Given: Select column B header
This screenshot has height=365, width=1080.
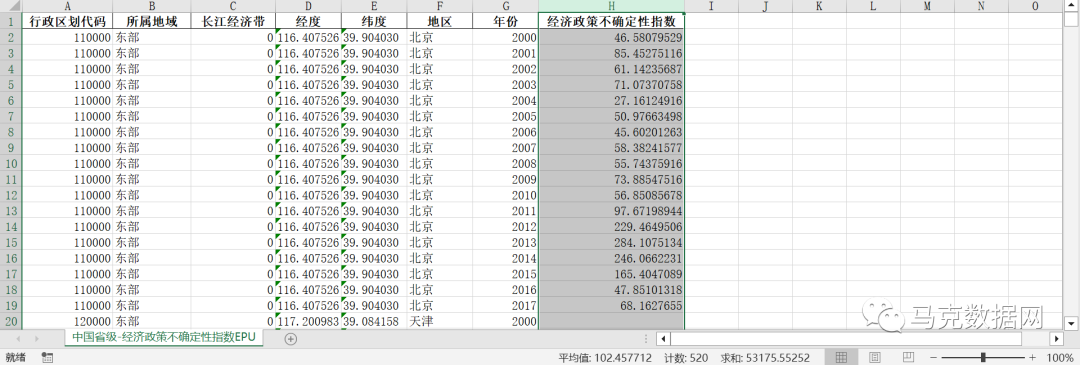Looking at the screenshot, I should tap(152, 6).
